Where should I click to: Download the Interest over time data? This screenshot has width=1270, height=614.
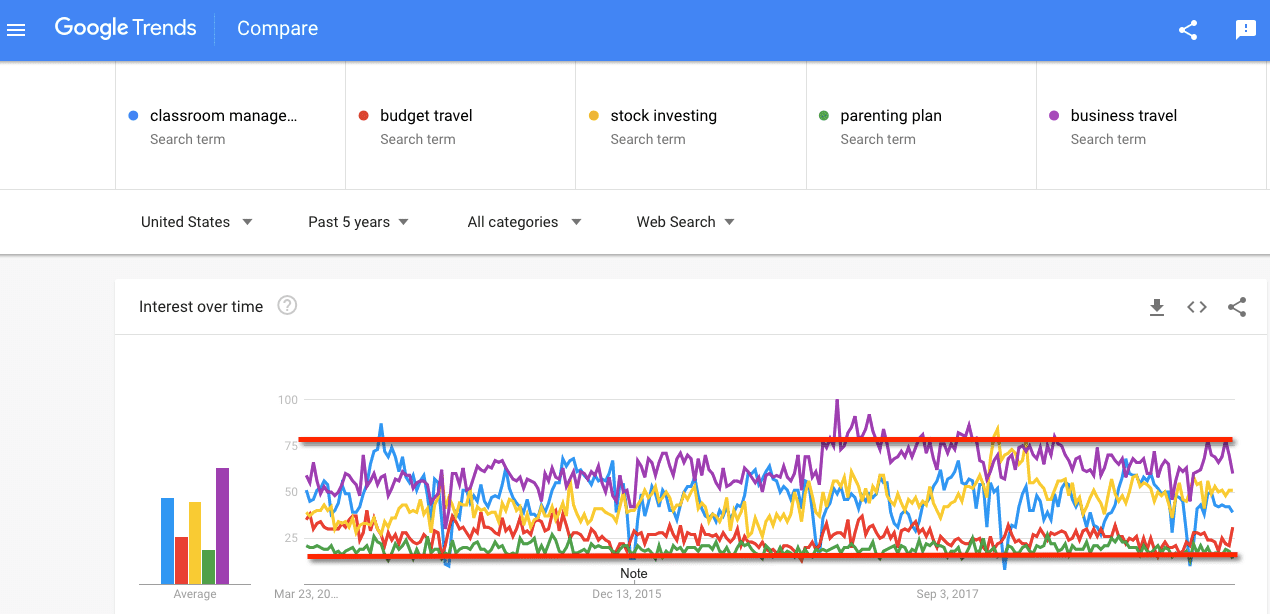point(1157,307)
